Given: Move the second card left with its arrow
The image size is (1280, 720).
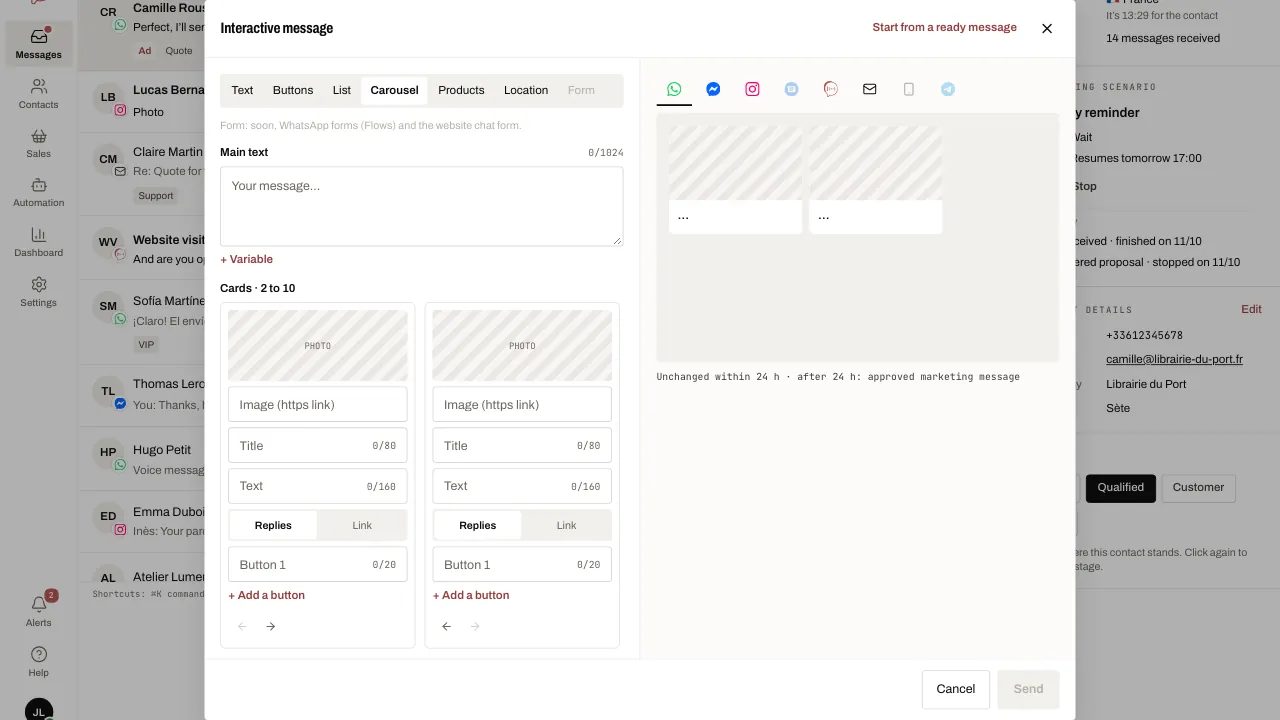Looking at the screenshot, I should pyautogui.click(x=446, y=626).
